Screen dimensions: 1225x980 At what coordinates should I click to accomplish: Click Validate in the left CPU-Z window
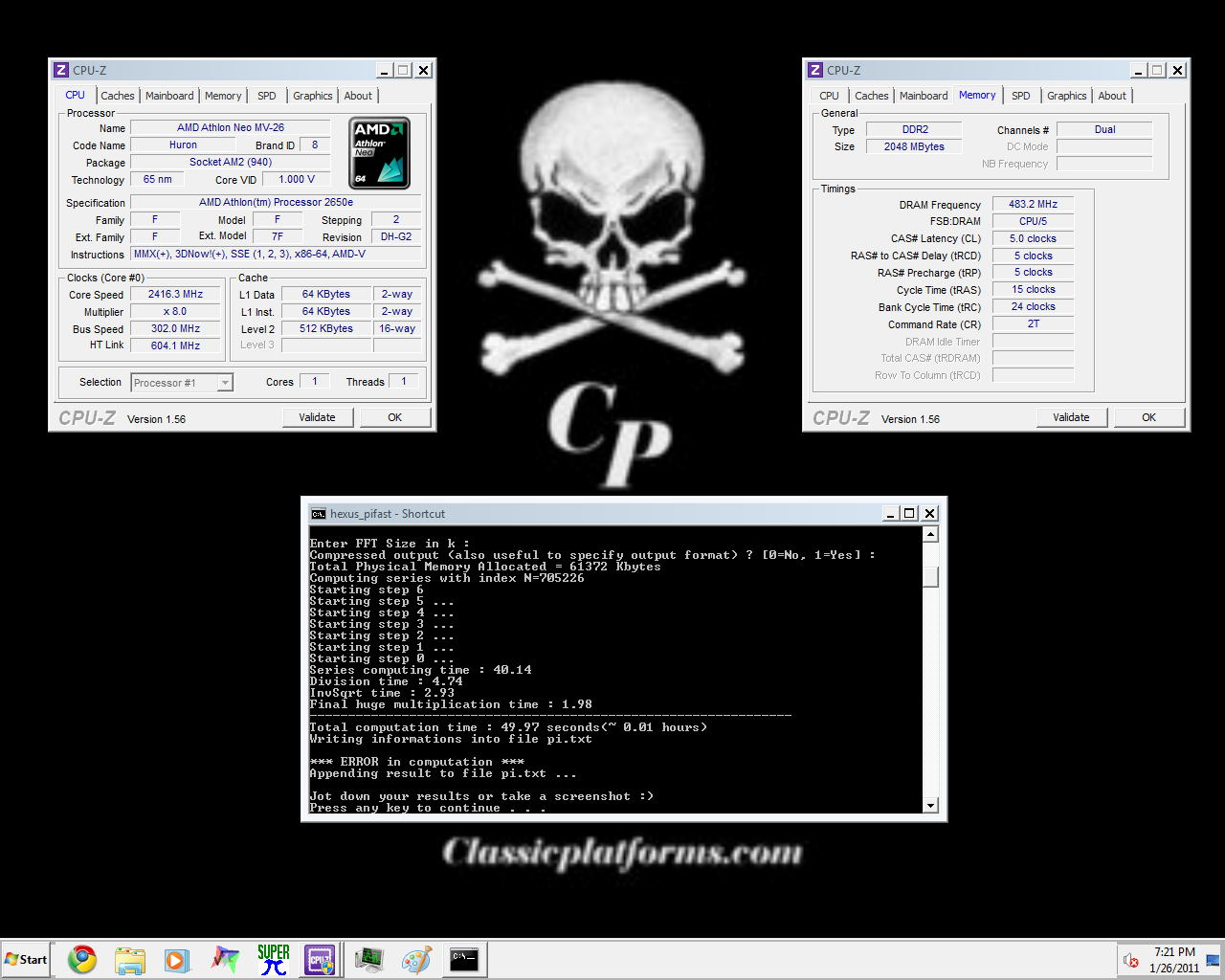click(318, 417)
